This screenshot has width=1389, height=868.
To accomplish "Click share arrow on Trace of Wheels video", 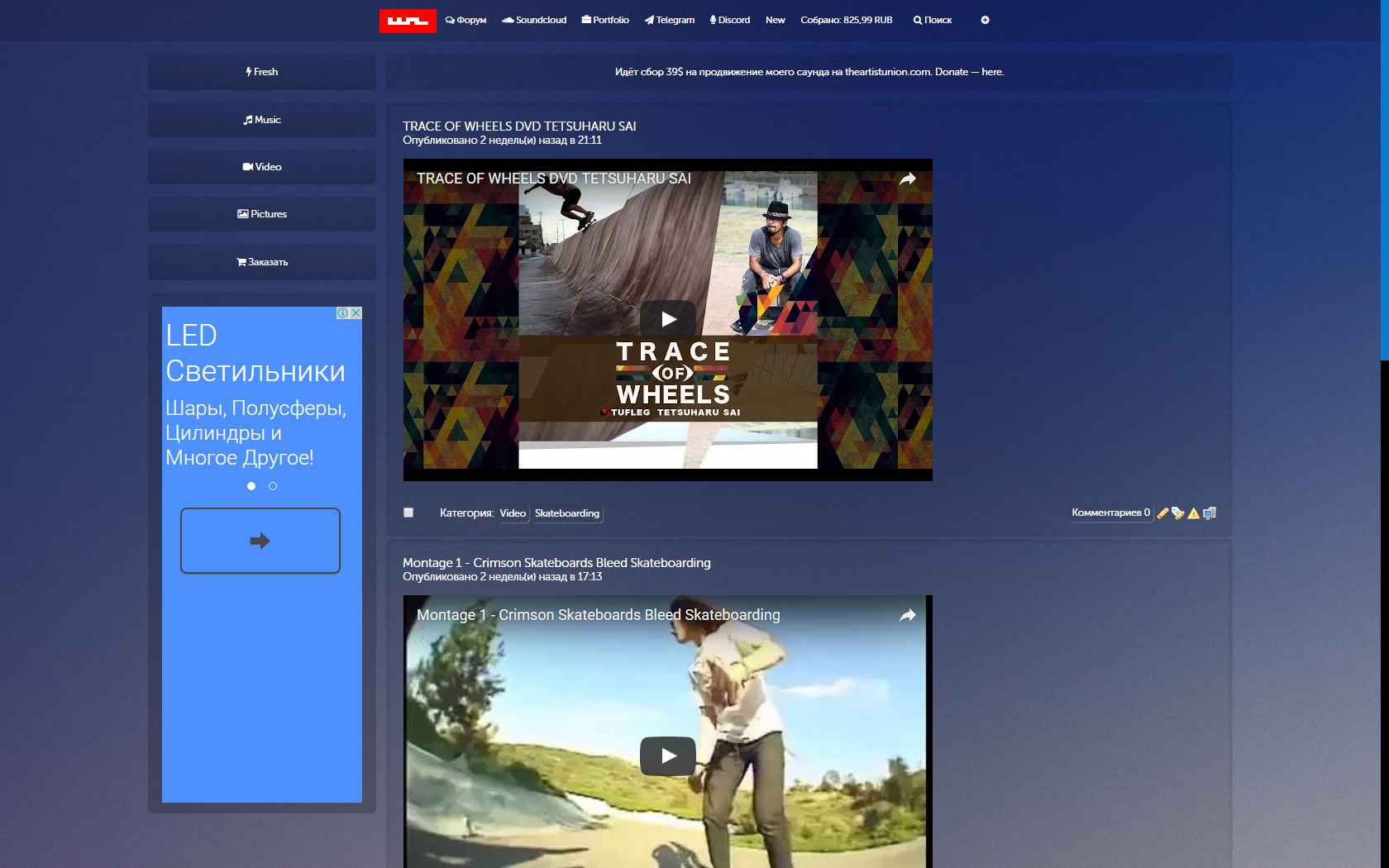I will 907,179.
